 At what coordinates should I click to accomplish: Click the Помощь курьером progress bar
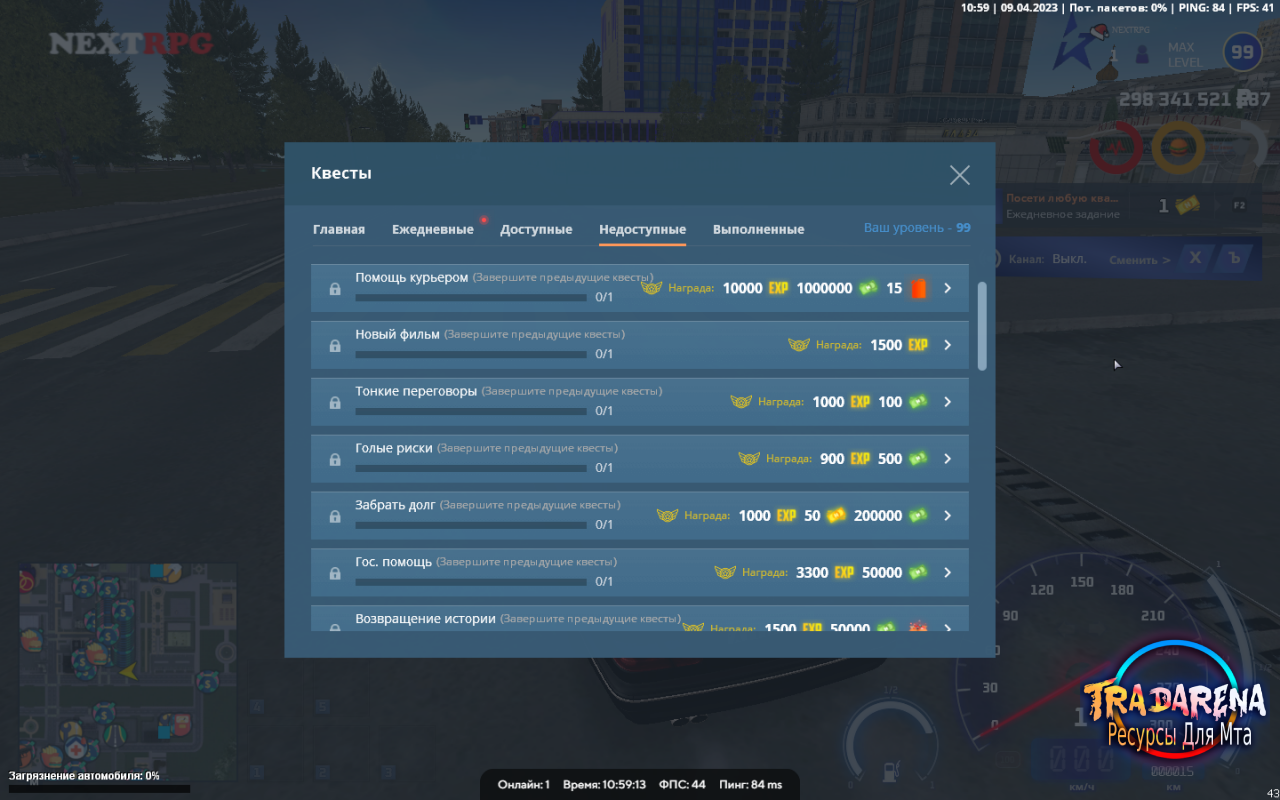coord(471,297)
